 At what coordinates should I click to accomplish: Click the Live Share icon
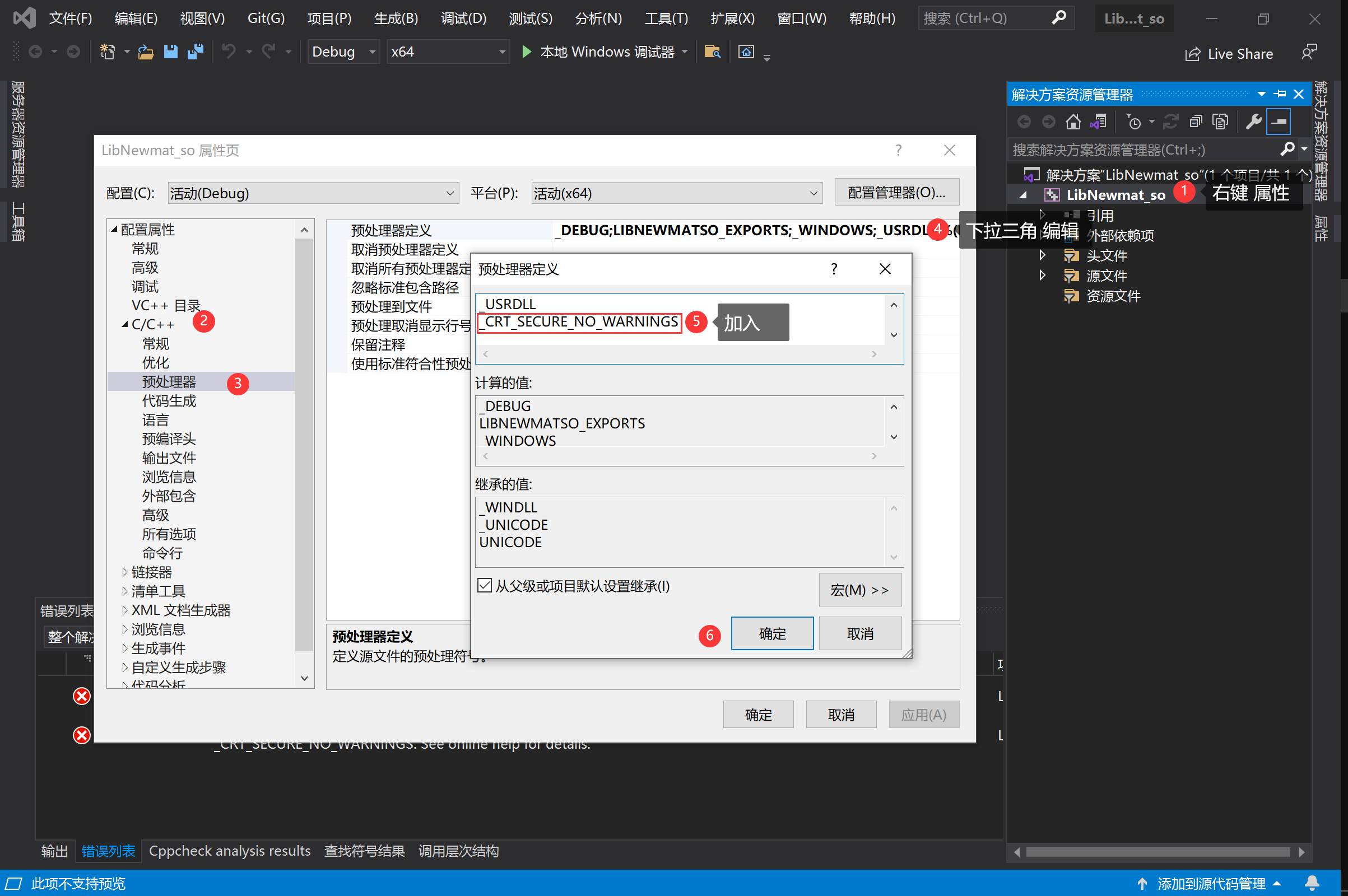point(1193,54)
